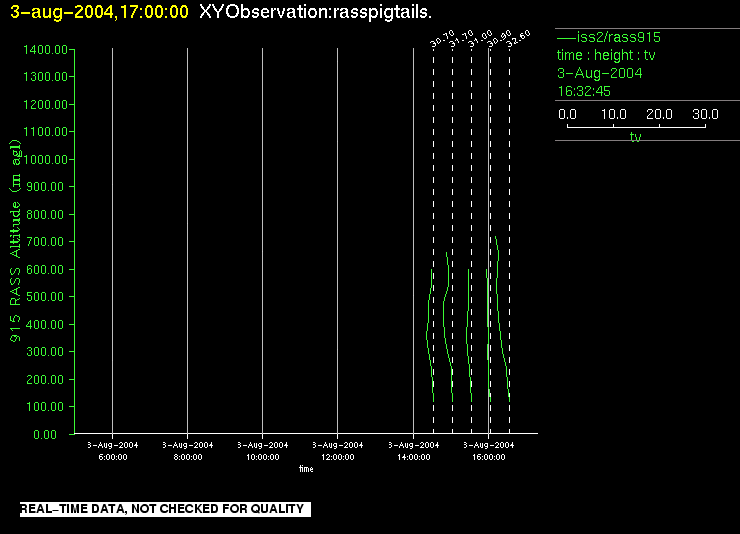740x534 pixels.
Task: Click the '200.00' altitude axis label
Action: pyautogui.click(x=45, y=379)
